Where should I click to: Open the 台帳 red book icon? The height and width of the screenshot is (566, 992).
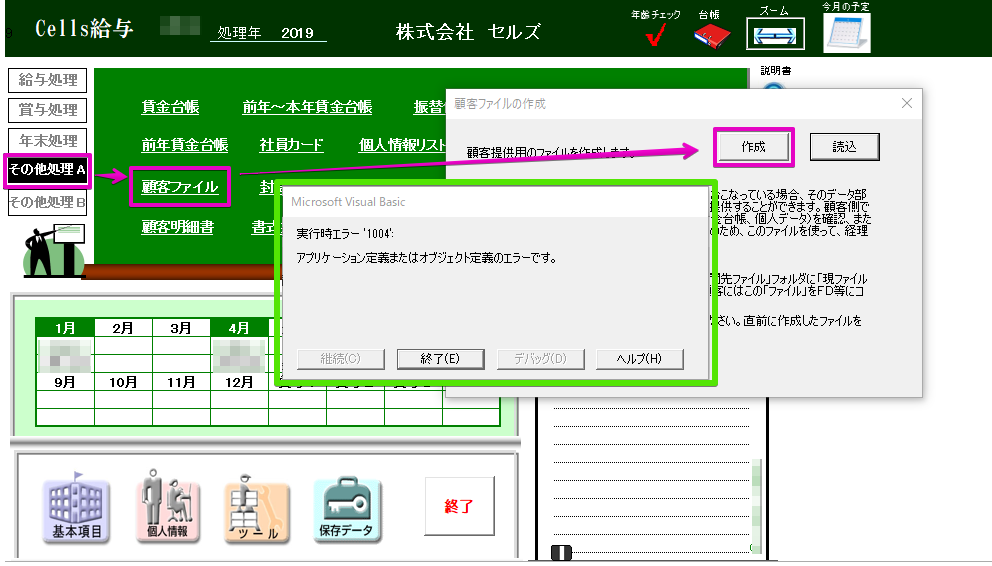(712, 37)
